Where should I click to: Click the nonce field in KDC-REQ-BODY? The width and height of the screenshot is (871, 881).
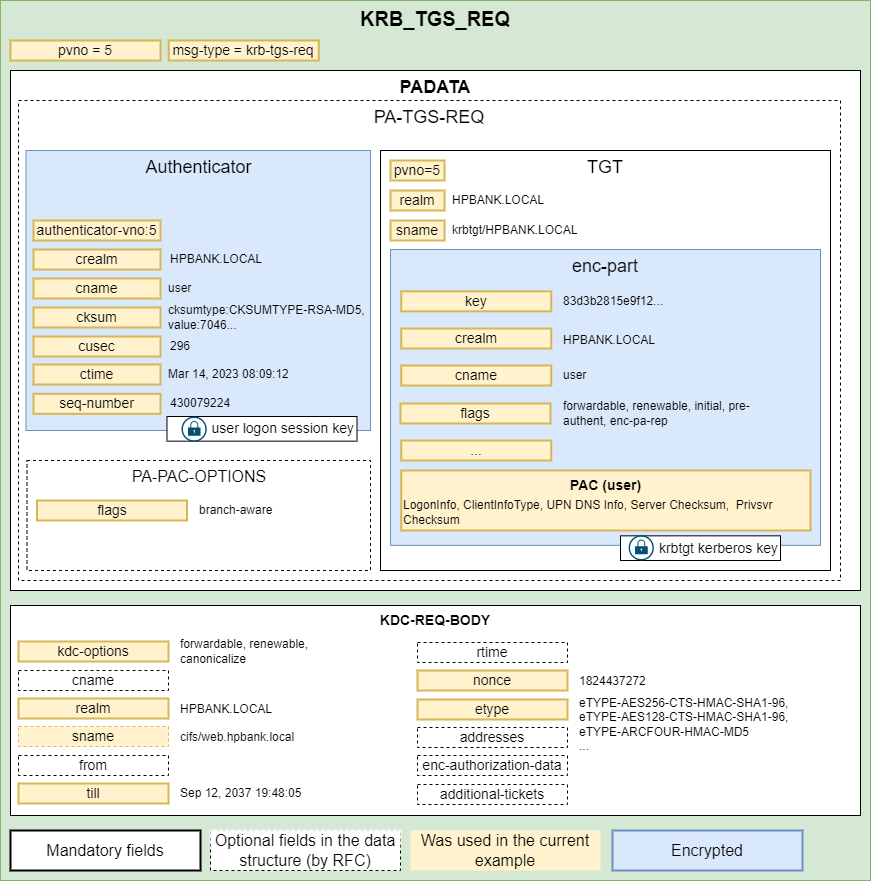coord(492,680)
